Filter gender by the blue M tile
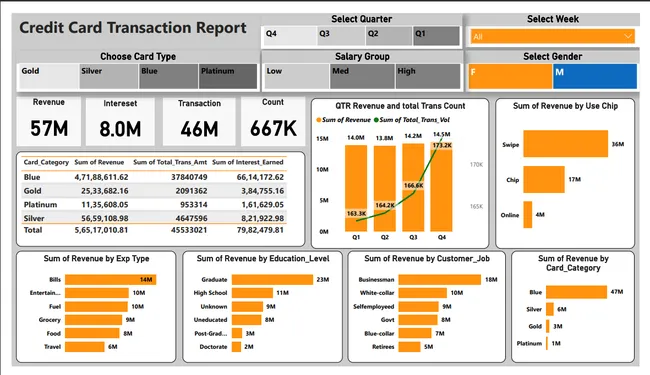Screen dimensions: 650x375 [595, 76]
